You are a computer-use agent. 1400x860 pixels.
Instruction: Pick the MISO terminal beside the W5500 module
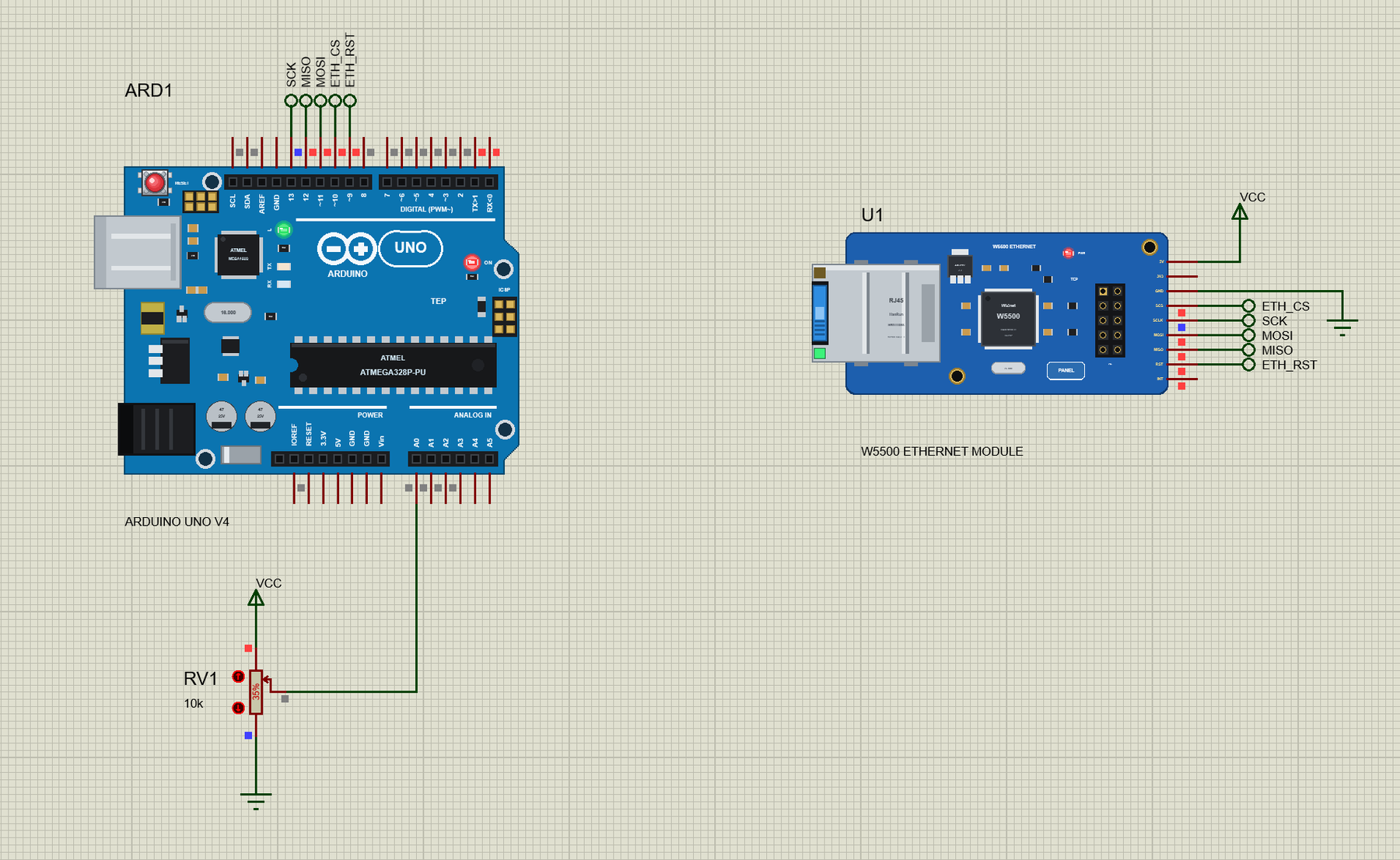click(x=1248, y=350)
